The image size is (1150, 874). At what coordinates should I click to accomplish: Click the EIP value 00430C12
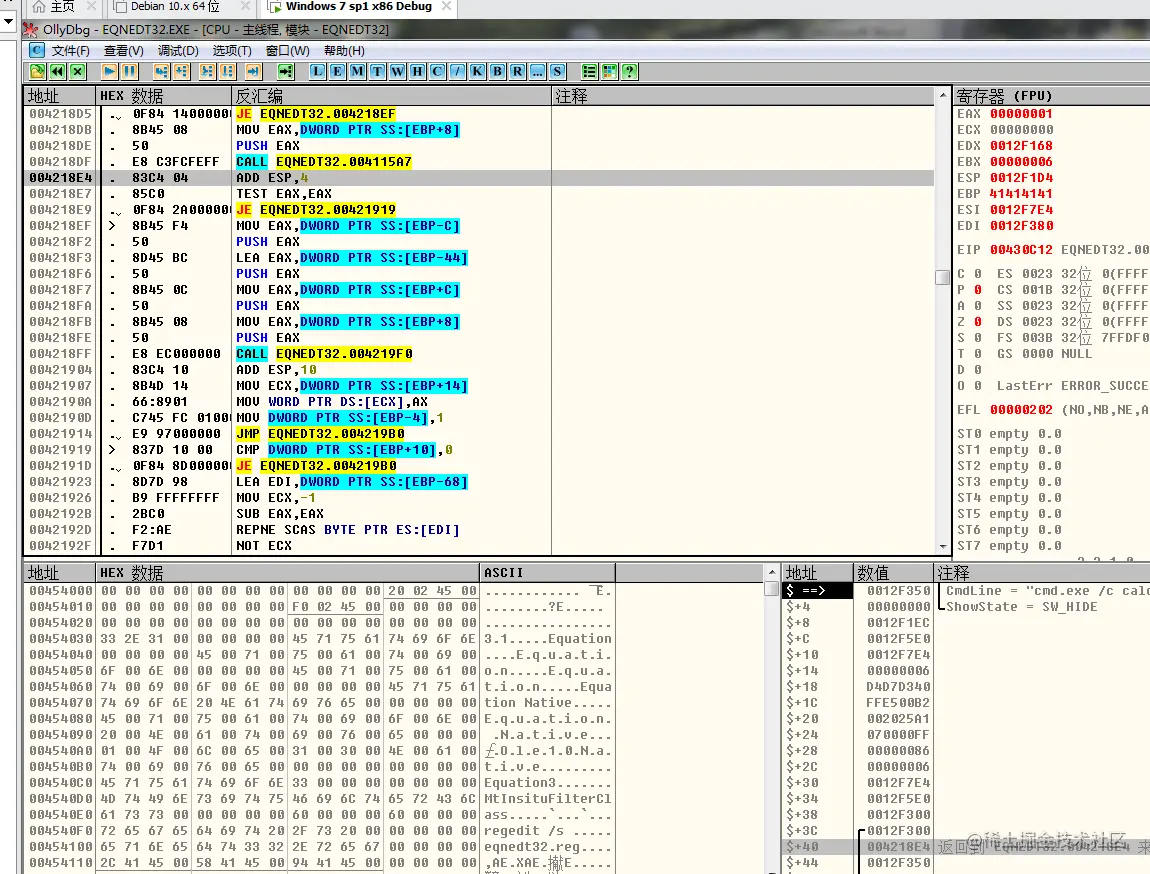tap(1021, 250)
